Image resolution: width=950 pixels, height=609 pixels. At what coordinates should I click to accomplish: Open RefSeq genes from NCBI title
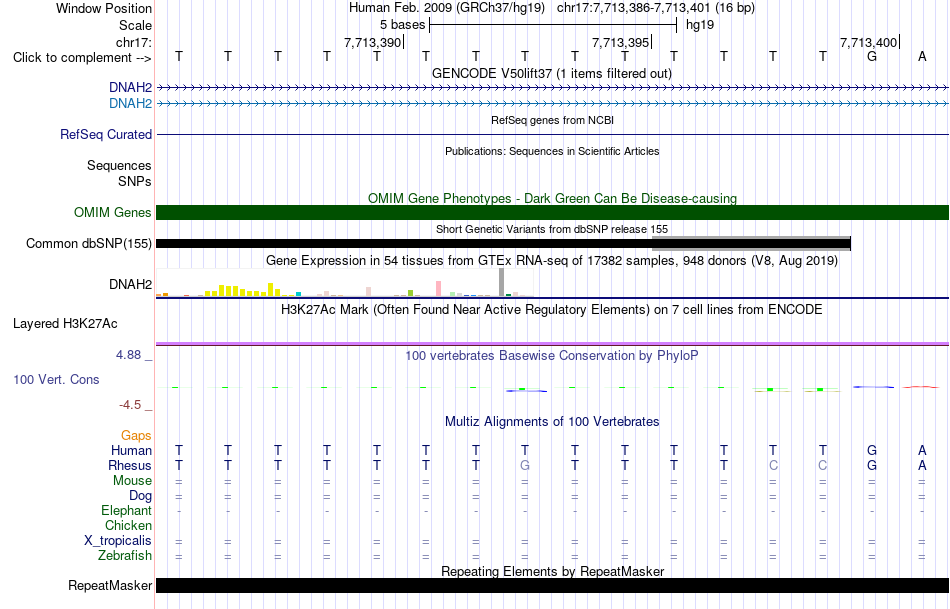coord(552,120)
